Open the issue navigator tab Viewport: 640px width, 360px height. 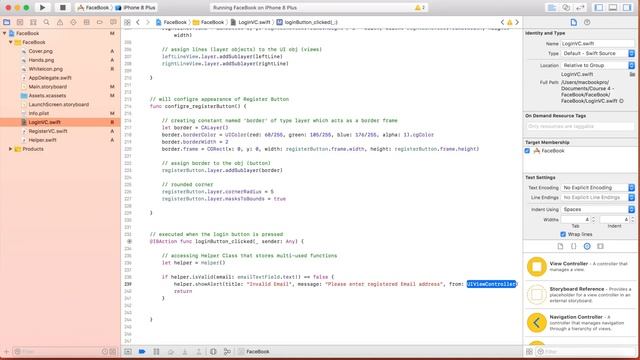[60, 22]
